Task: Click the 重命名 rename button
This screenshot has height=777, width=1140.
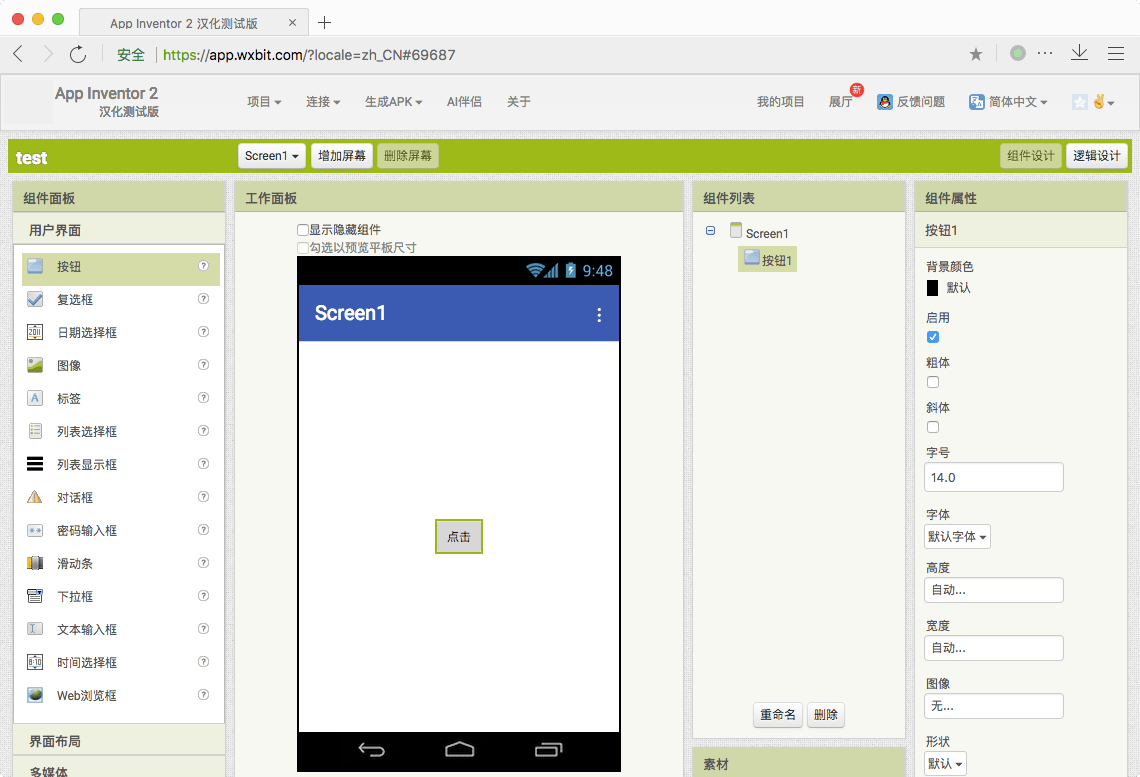Action: tap(777, 714)
